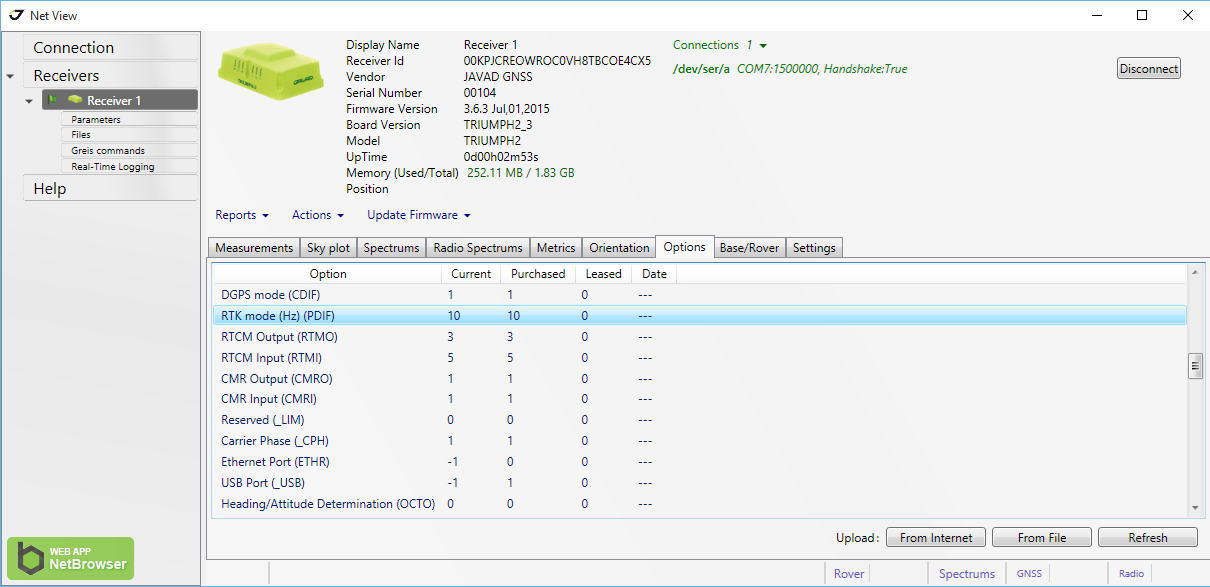
Task: Open the Reports dropdown menu
Action: pyautogui.click(x=240, y=215)
